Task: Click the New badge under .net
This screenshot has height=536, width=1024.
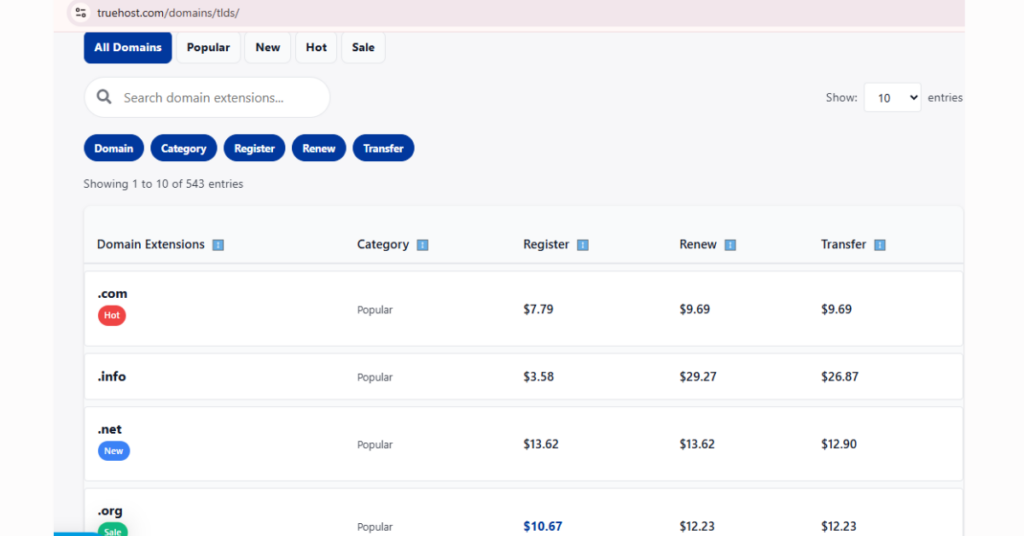Action: tap(114, 451)
